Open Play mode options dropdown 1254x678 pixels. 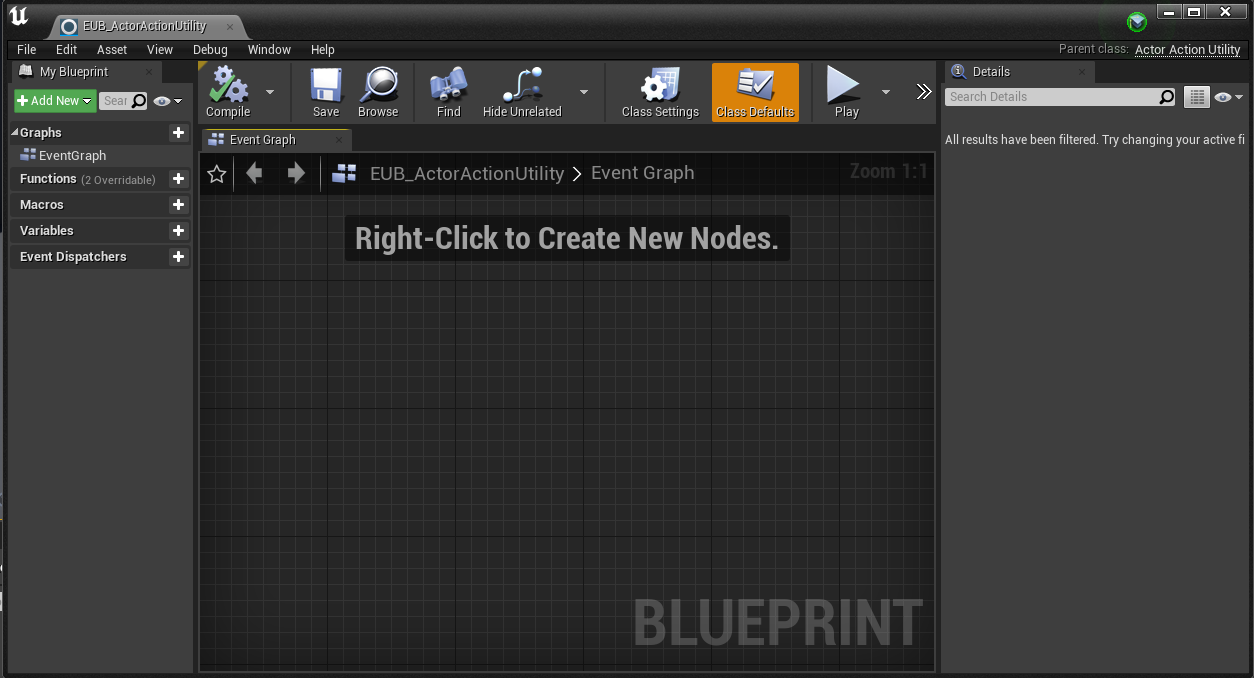pos(885,92)
